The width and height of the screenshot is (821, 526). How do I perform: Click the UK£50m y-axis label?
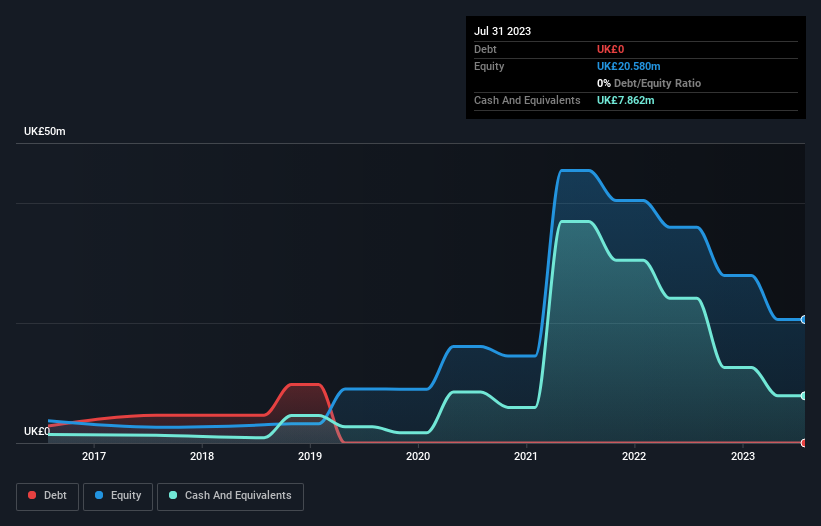coord(45,131)
